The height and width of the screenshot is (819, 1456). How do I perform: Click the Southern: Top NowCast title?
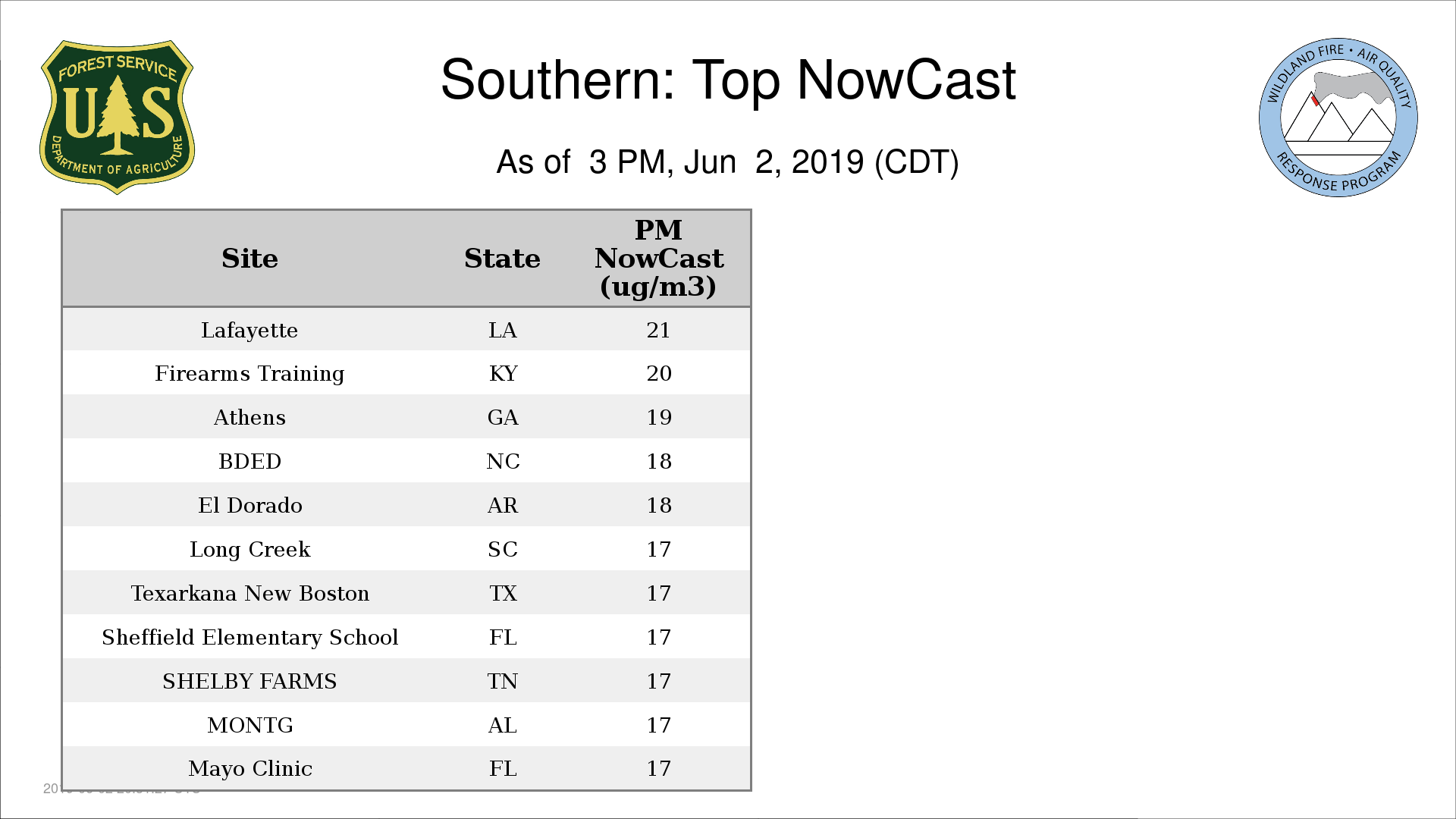728,80
